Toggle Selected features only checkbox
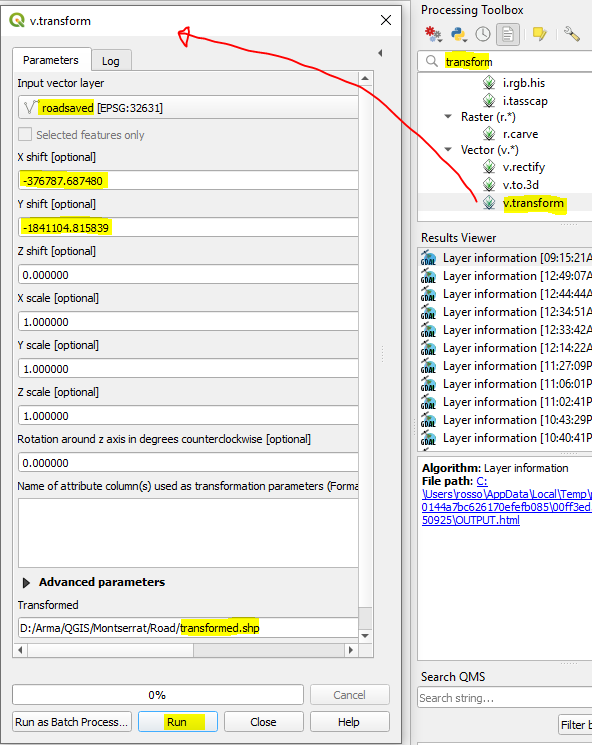The width and height of the screenshot is (592, 745). tap(25, 134)
